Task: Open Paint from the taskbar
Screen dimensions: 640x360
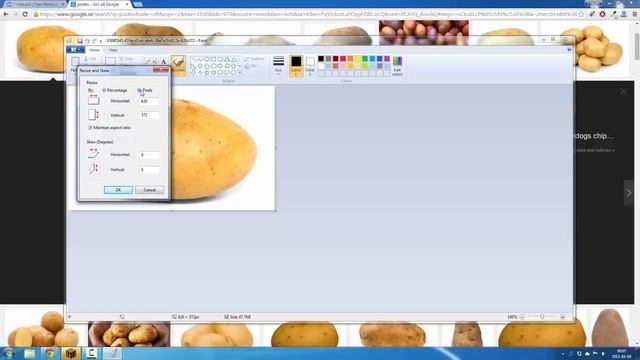Action: click(x=112, y=353)
